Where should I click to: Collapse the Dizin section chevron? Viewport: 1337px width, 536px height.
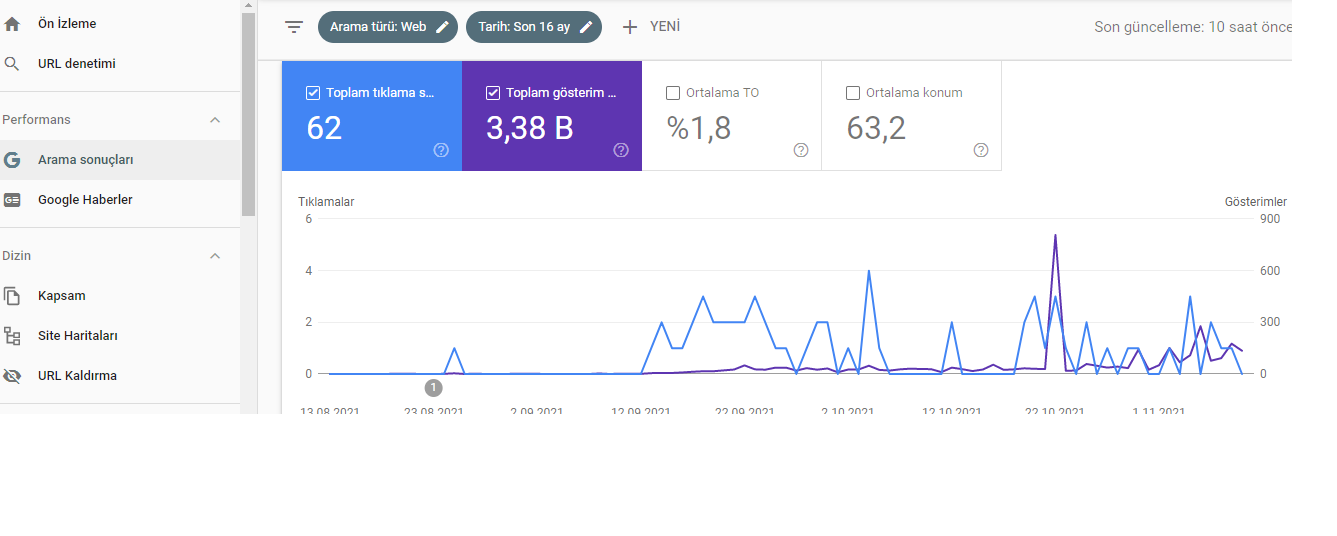(x=215, y=256)
